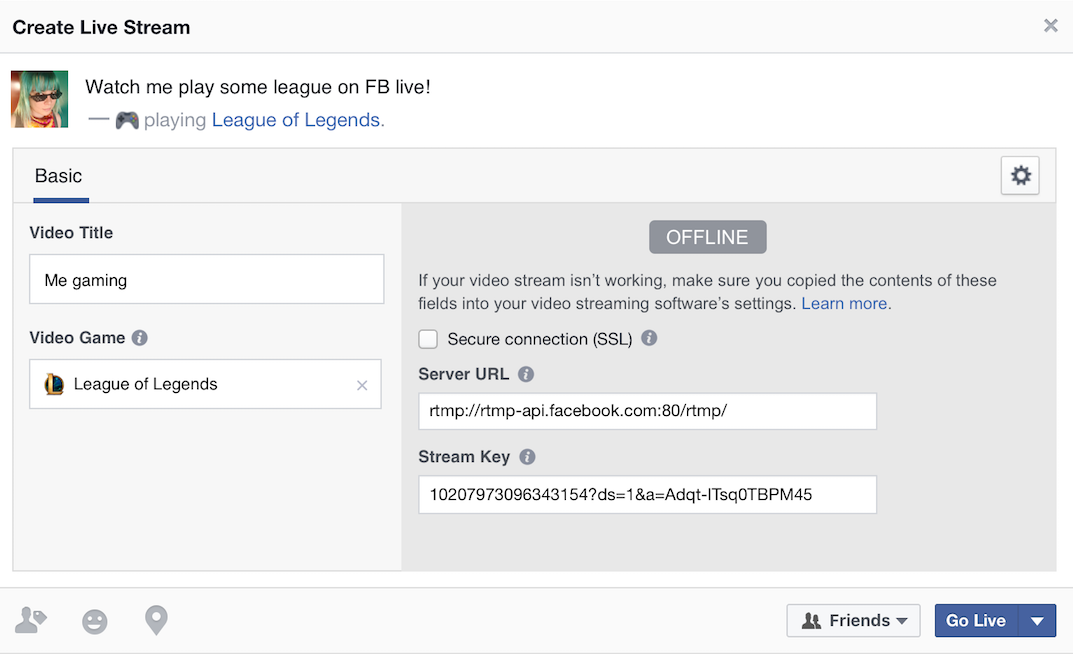
Task: Click the 'Video Game' label
Action: coord(77,338)
